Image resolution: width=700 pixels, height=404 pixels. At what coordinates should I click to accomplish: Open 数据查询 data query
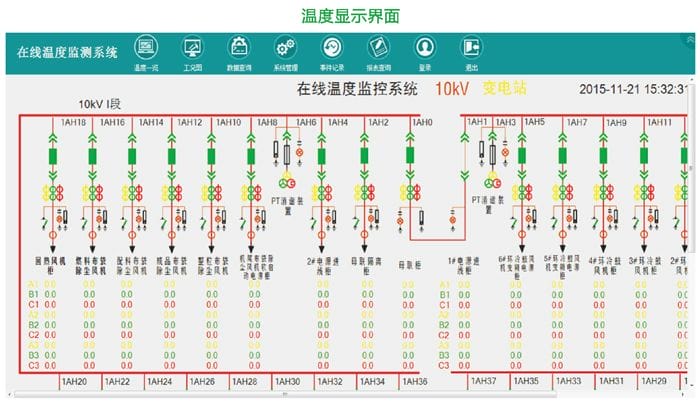pyautogui.click(x=239, y=47)
